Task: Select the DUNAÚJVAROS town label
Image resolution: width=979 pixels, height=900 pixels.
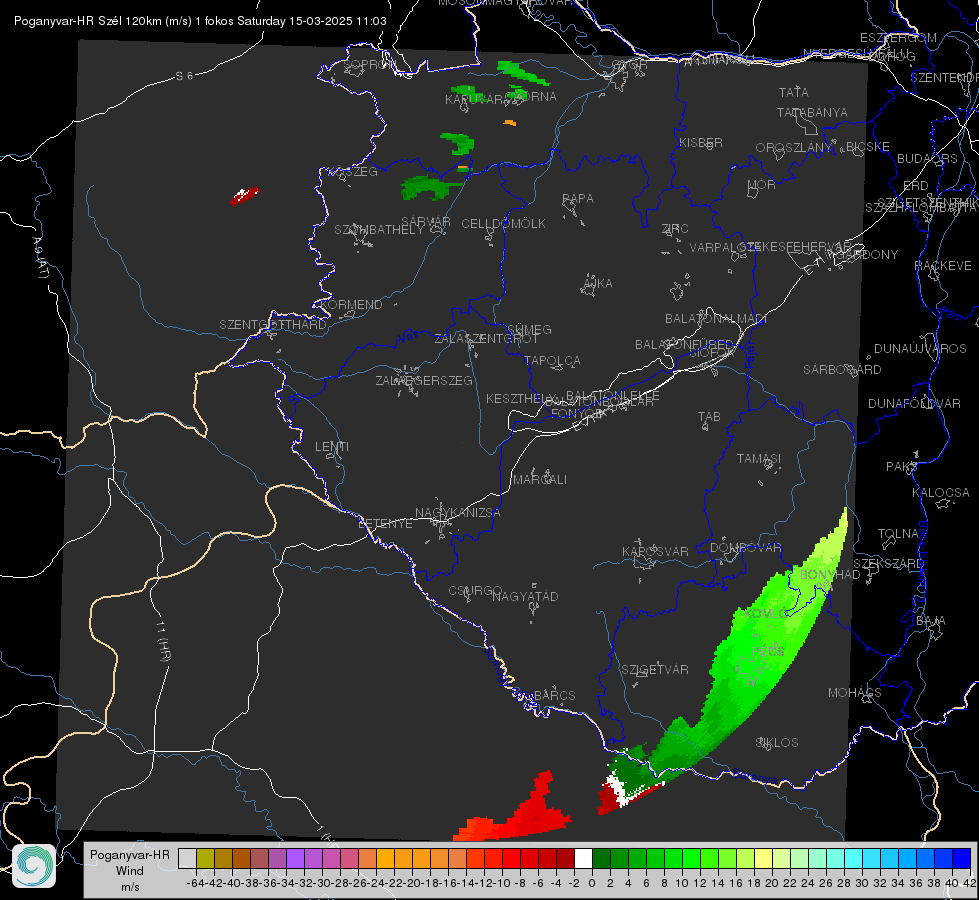Action: 920,349
